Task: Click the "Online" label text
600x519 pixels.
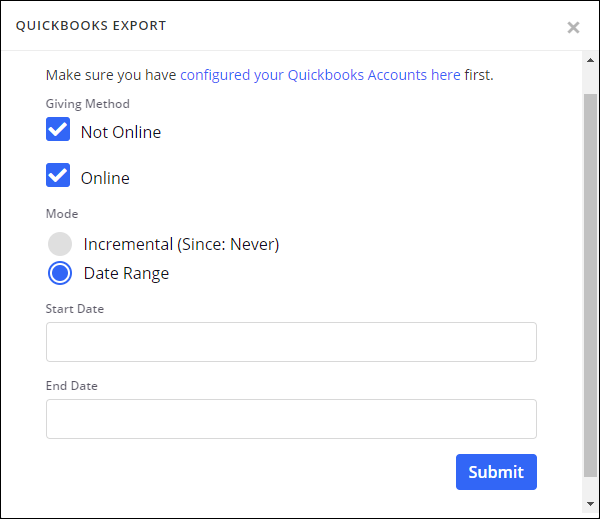Action: coord(105,178)
